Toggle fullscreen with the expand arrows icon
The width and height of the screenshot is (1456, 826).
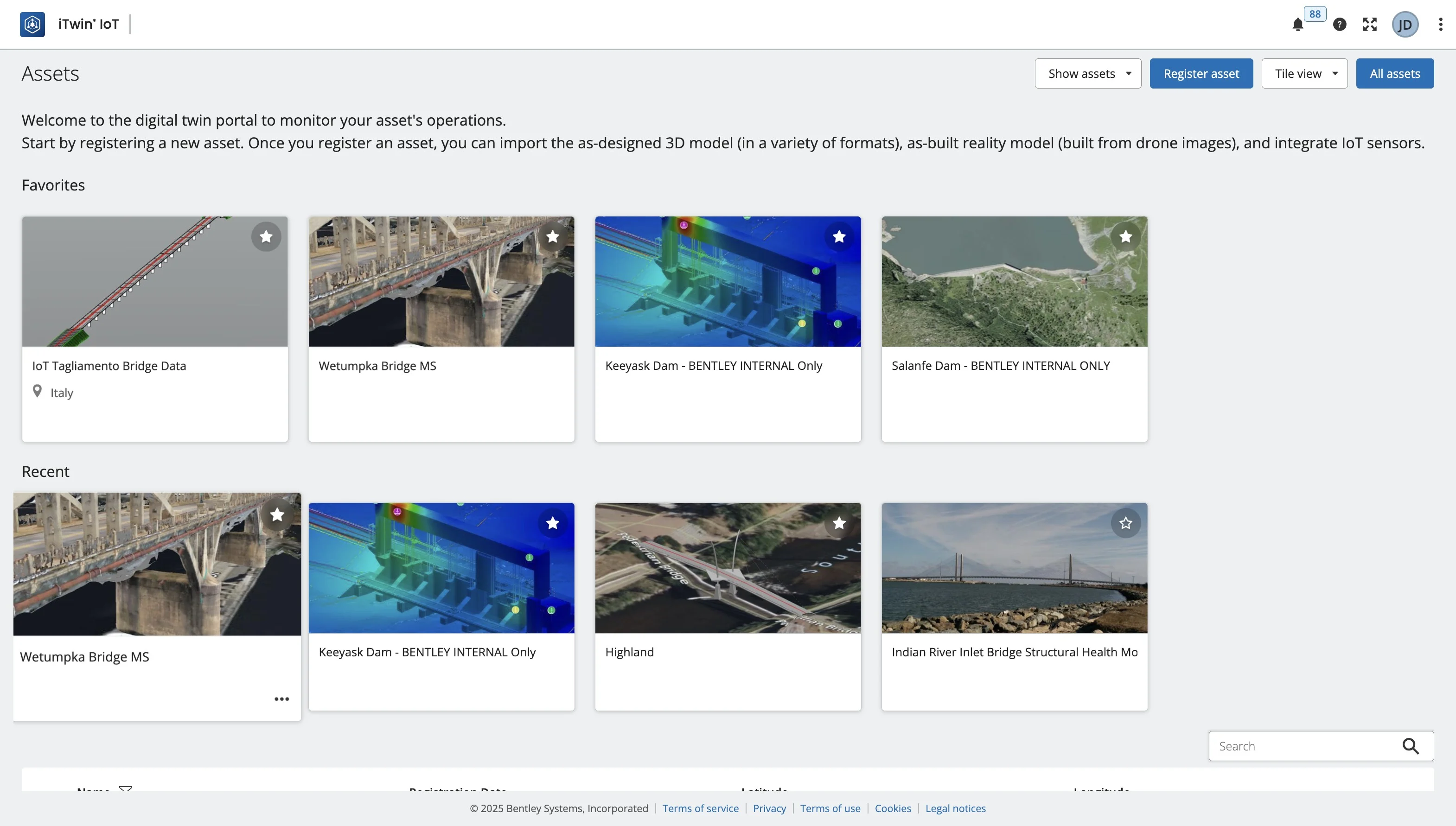click(1370, 25)
